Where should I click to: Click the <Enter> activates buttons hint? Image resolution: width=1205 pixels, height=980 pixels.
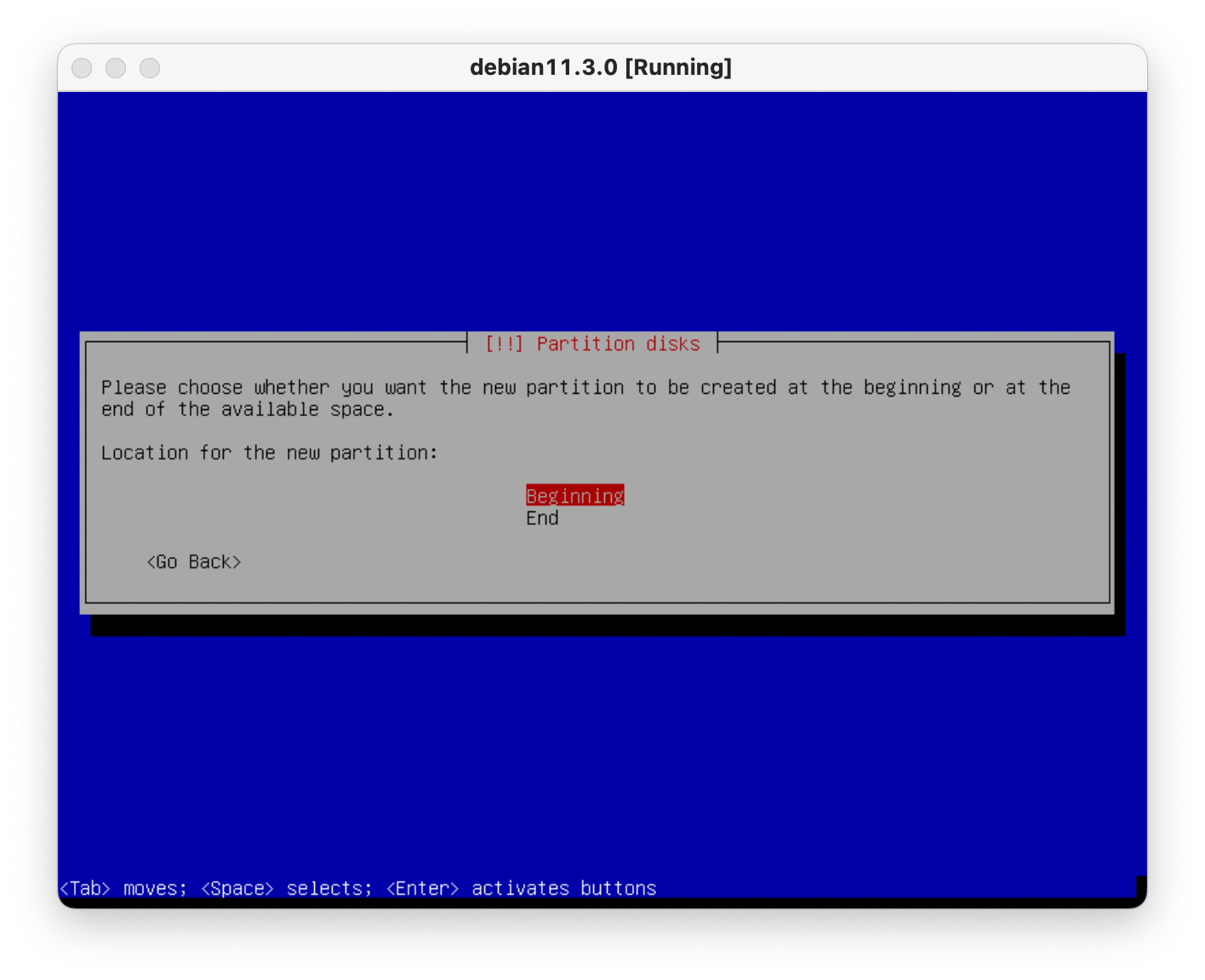(521, 888)
